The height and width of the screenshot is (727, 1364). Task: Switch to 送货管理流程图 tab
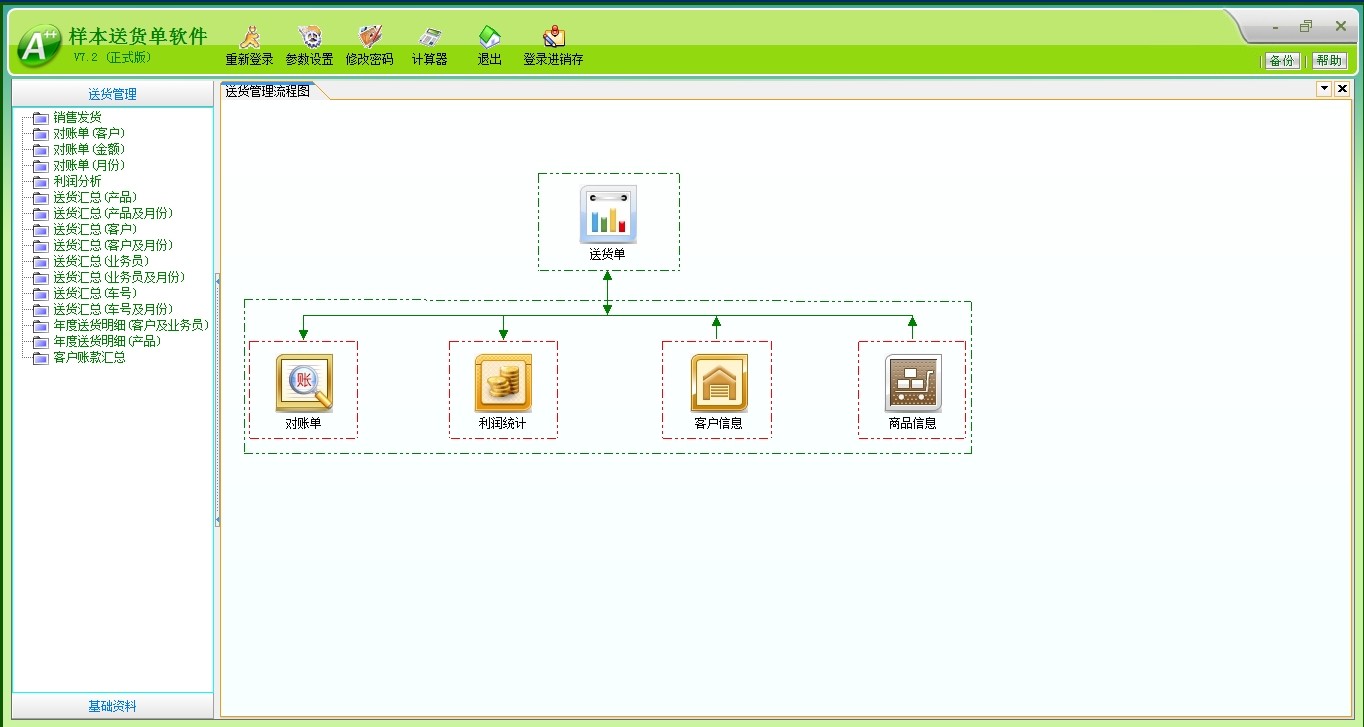[268, 91]
